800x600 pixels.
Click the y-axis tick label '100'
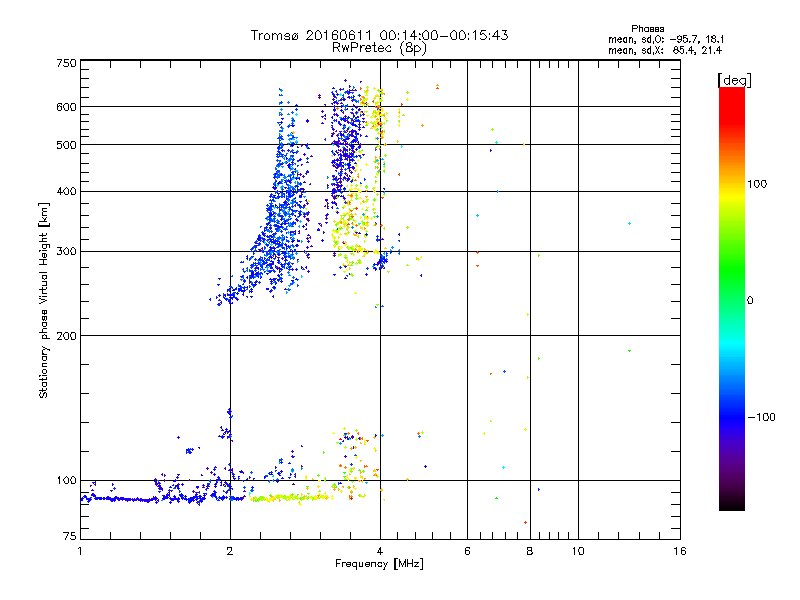(x=66, y=480)
